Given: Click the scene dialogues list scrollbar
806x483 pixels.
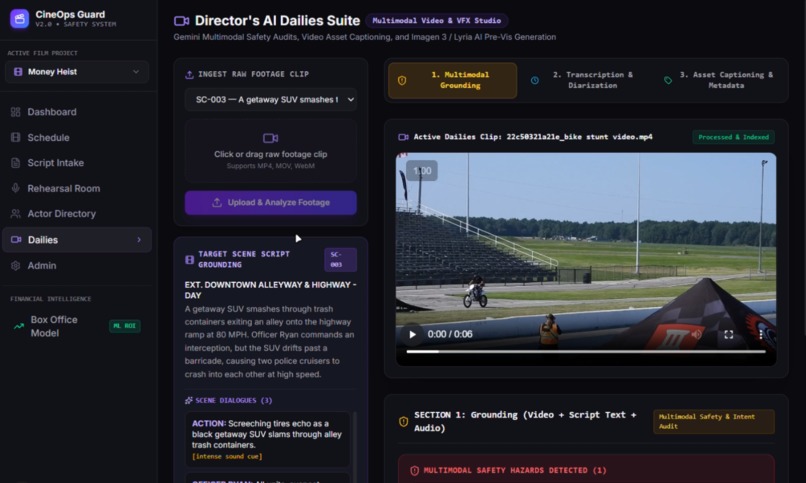Looking at the screenshot, I should 354,446.
